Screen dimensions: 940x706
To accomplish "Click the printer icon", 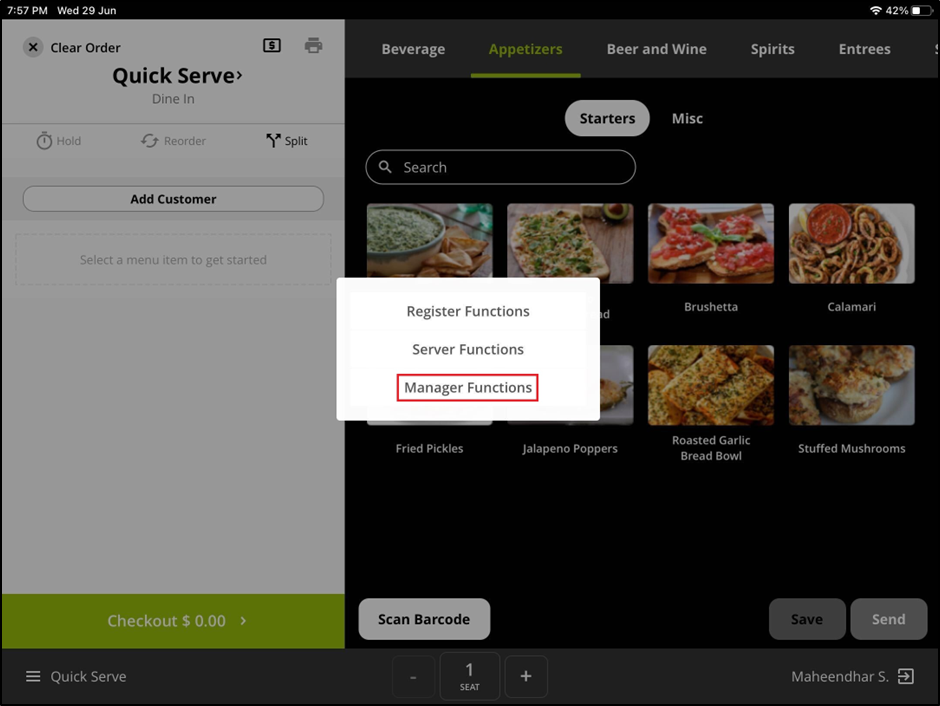I will tap(314, 45).
